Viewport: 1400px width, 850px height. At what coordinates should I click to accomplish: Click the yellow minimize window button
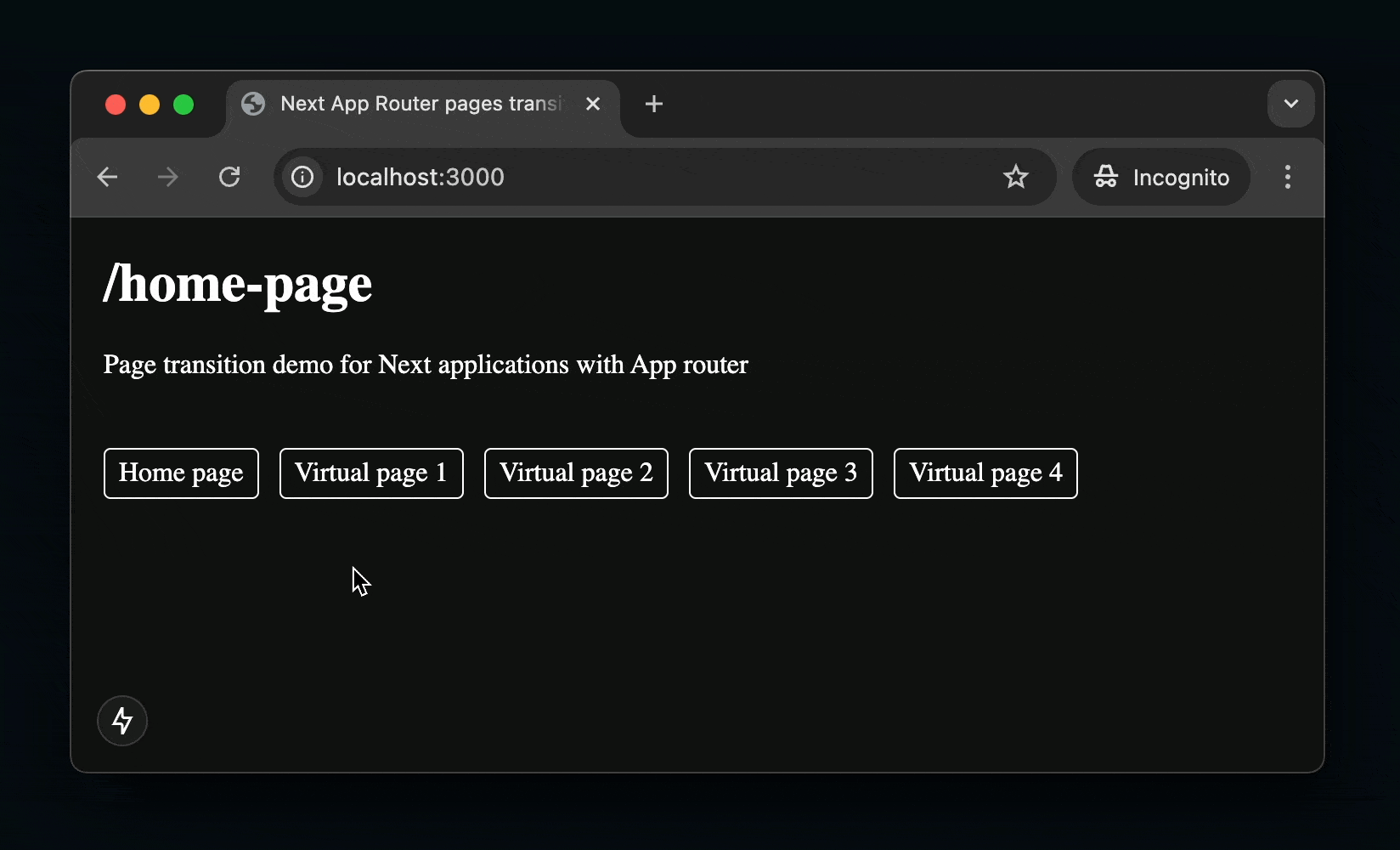pyautogui.click(x=150, y=105)
